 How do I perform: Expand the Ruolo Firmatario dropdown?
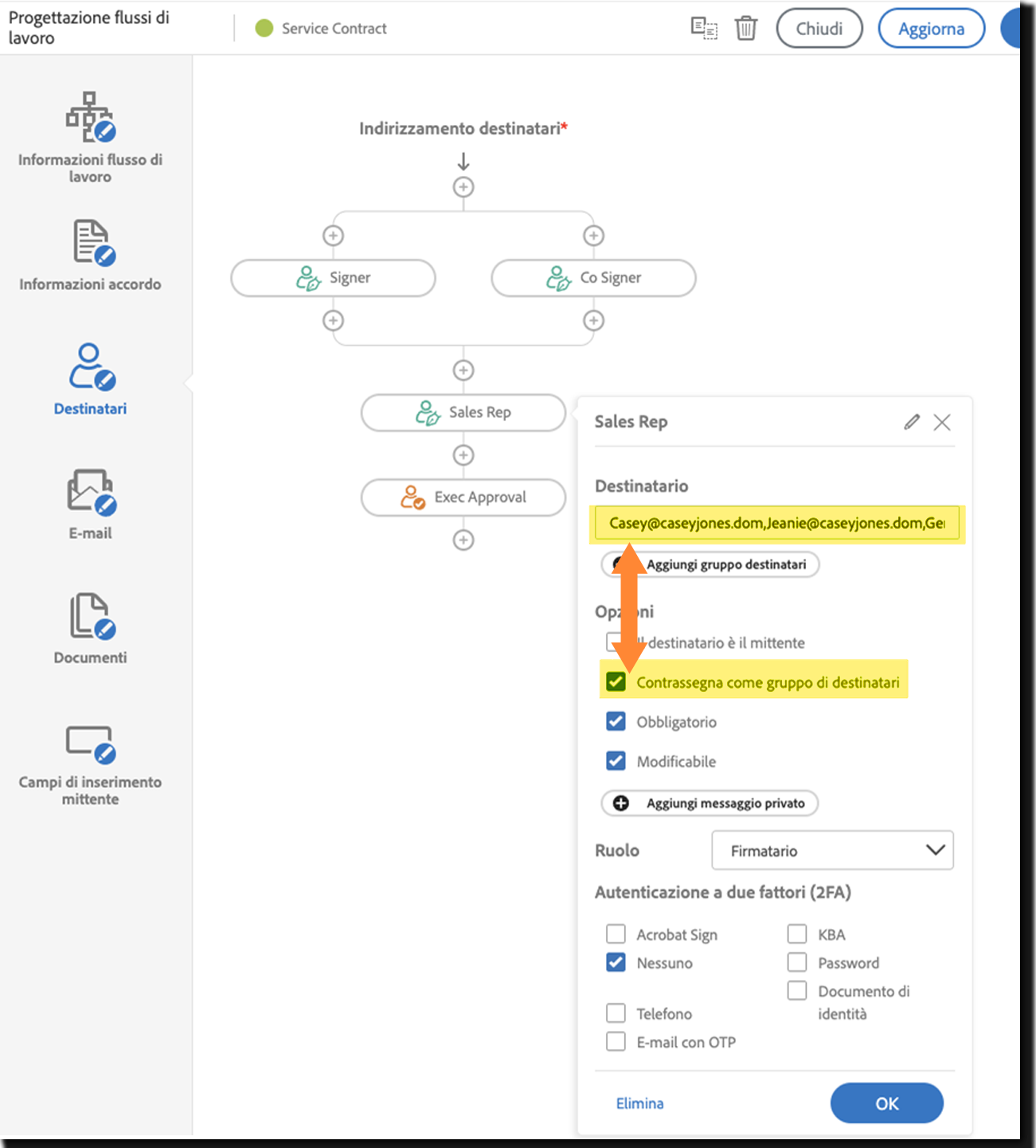tap(832, 850)
